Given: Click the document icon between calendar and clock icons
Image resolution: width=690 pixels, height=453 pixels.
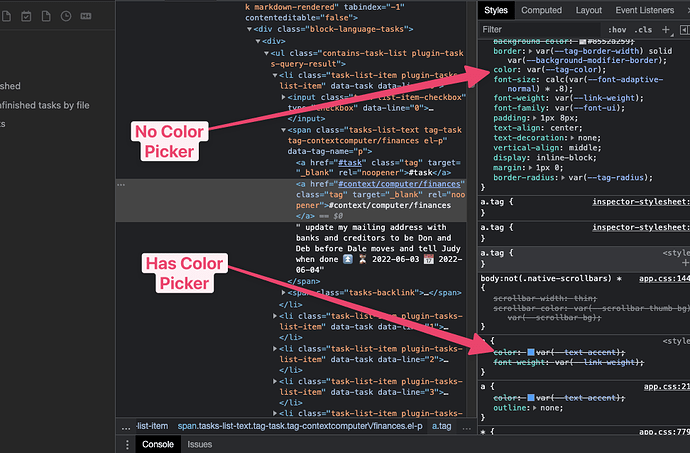Looking at the screenshot, I should click(46, 16).
